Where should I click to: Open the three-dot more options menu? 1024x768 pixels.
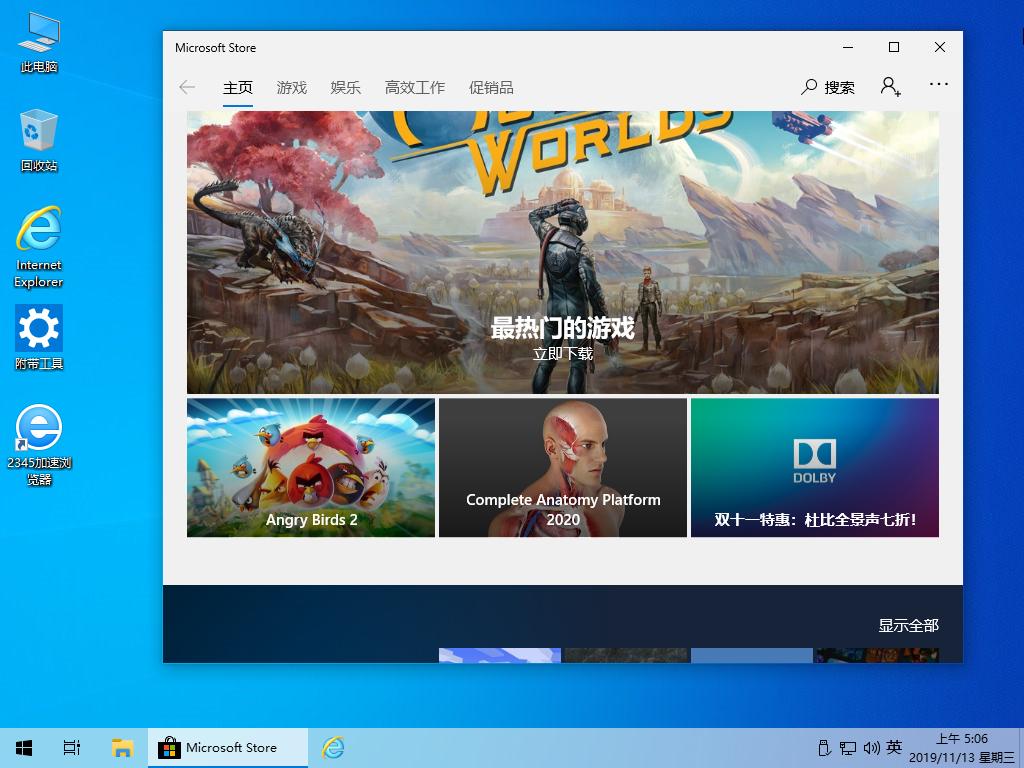click(x=938, y=84)
